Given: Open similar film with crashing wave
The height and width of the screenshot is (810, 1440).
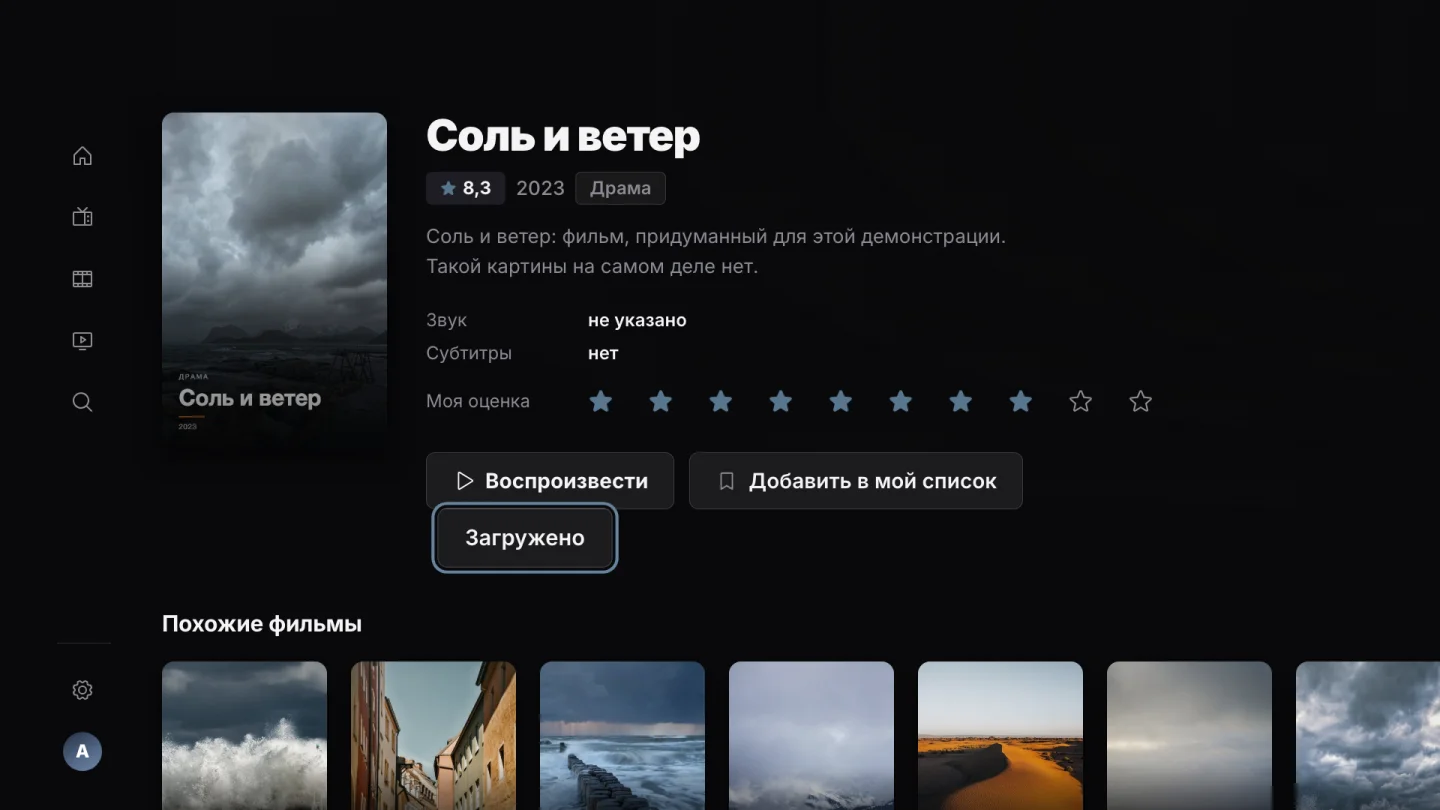Looking at the screenshot, I should click(244, 736).
